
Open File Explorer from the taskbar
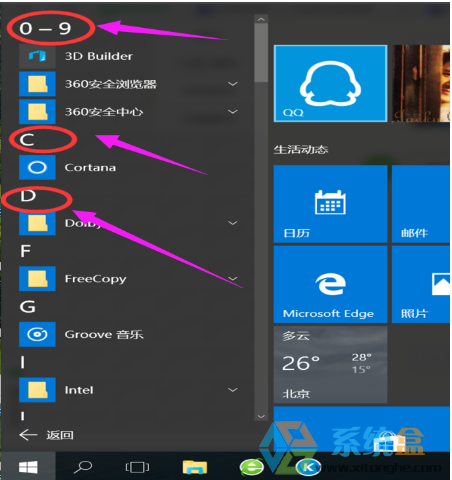pyautogui.click(x=195, y=467)
